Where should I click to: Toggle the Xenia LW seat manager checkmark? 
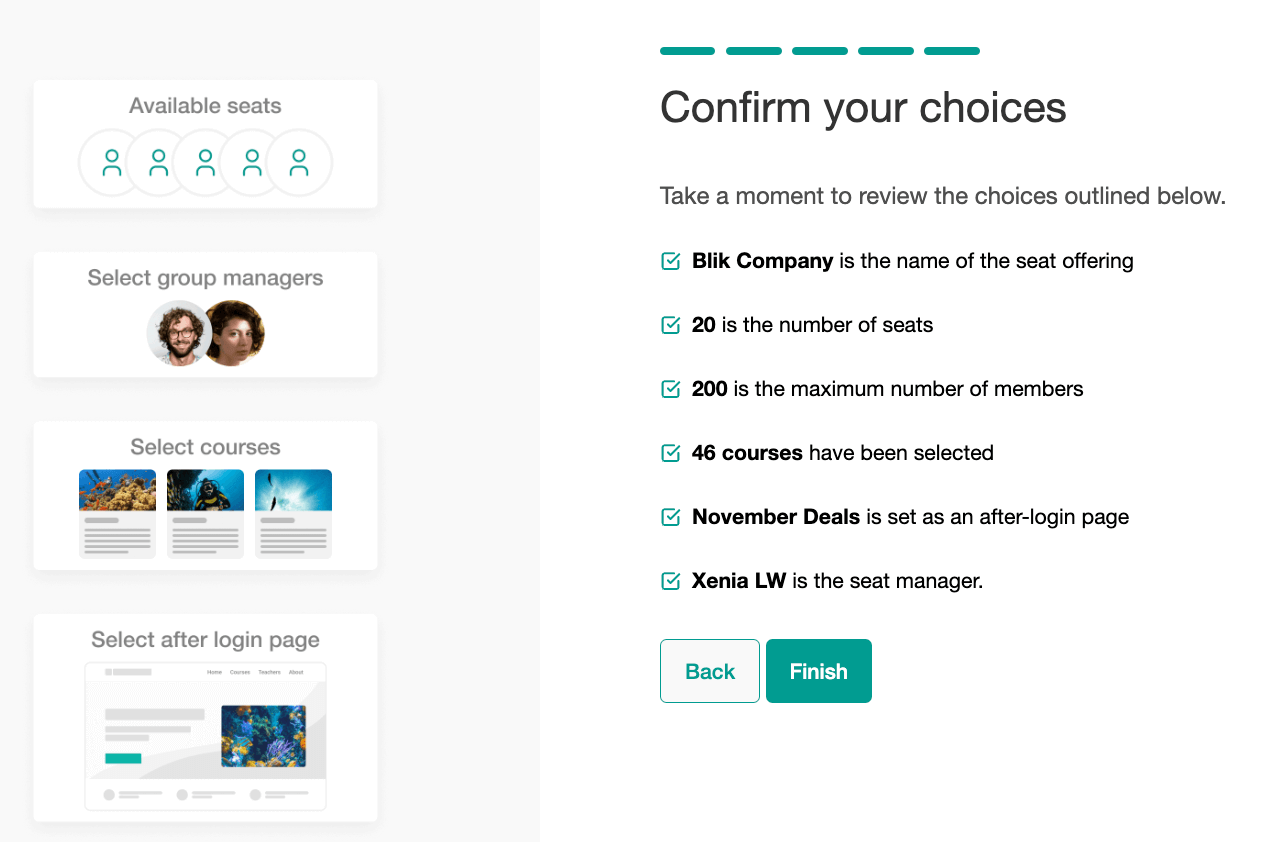[x=671, y=581]
